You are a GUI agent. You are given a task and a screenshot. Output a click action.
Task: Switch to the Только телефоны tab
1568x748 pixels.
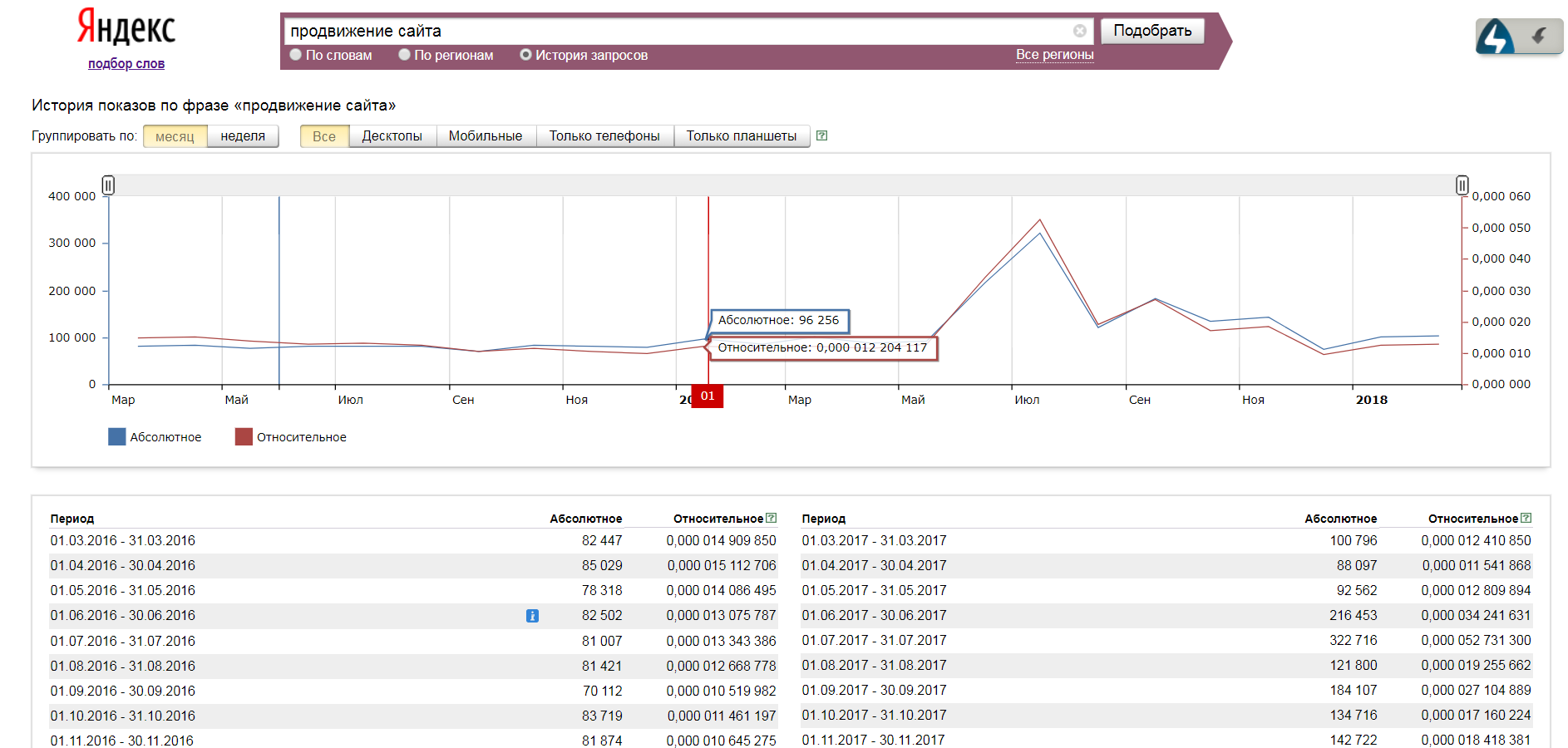coord(604,136)
